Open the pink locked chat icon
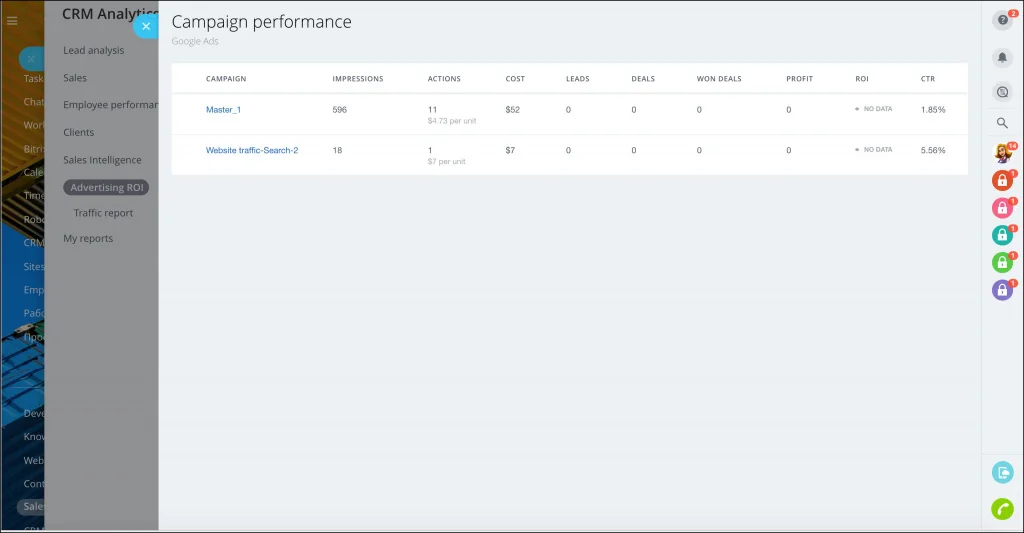Screen dimensions: 1024x533 [1002, 208]
